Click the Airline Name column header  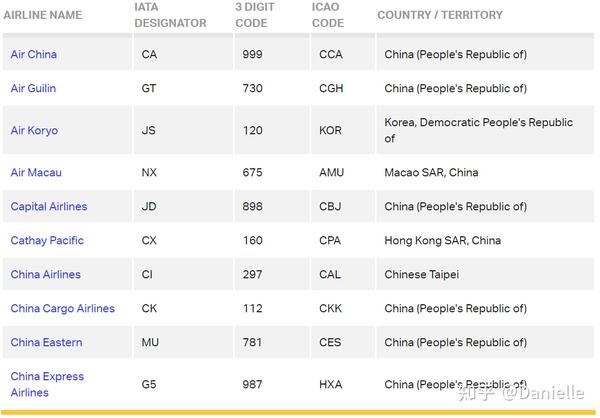click(x=42, y=15)
